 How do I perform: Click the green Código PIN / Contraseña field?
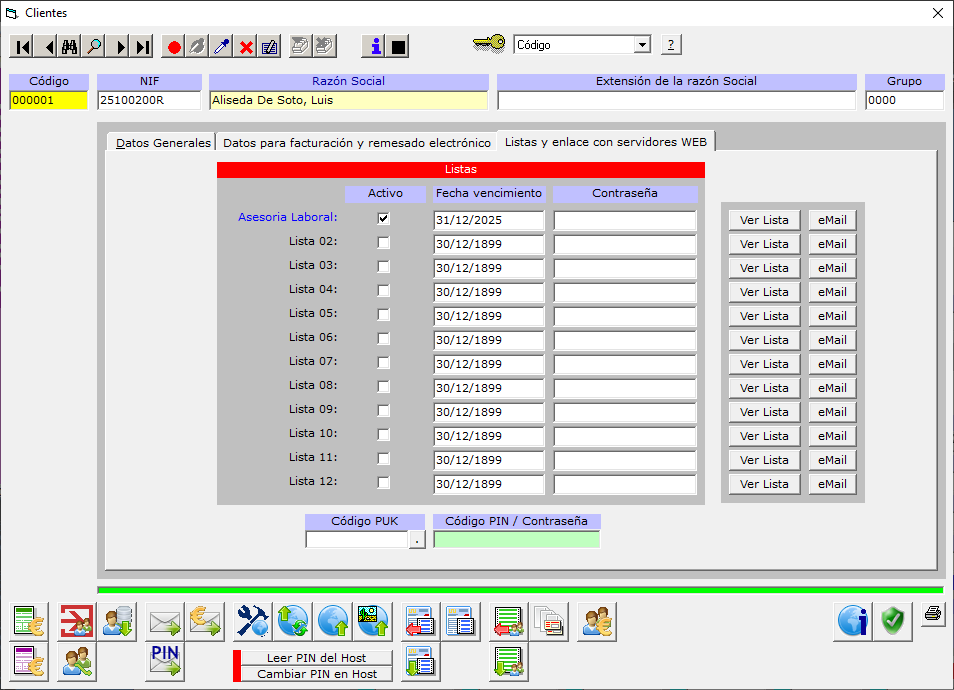(x=516, y=540)
